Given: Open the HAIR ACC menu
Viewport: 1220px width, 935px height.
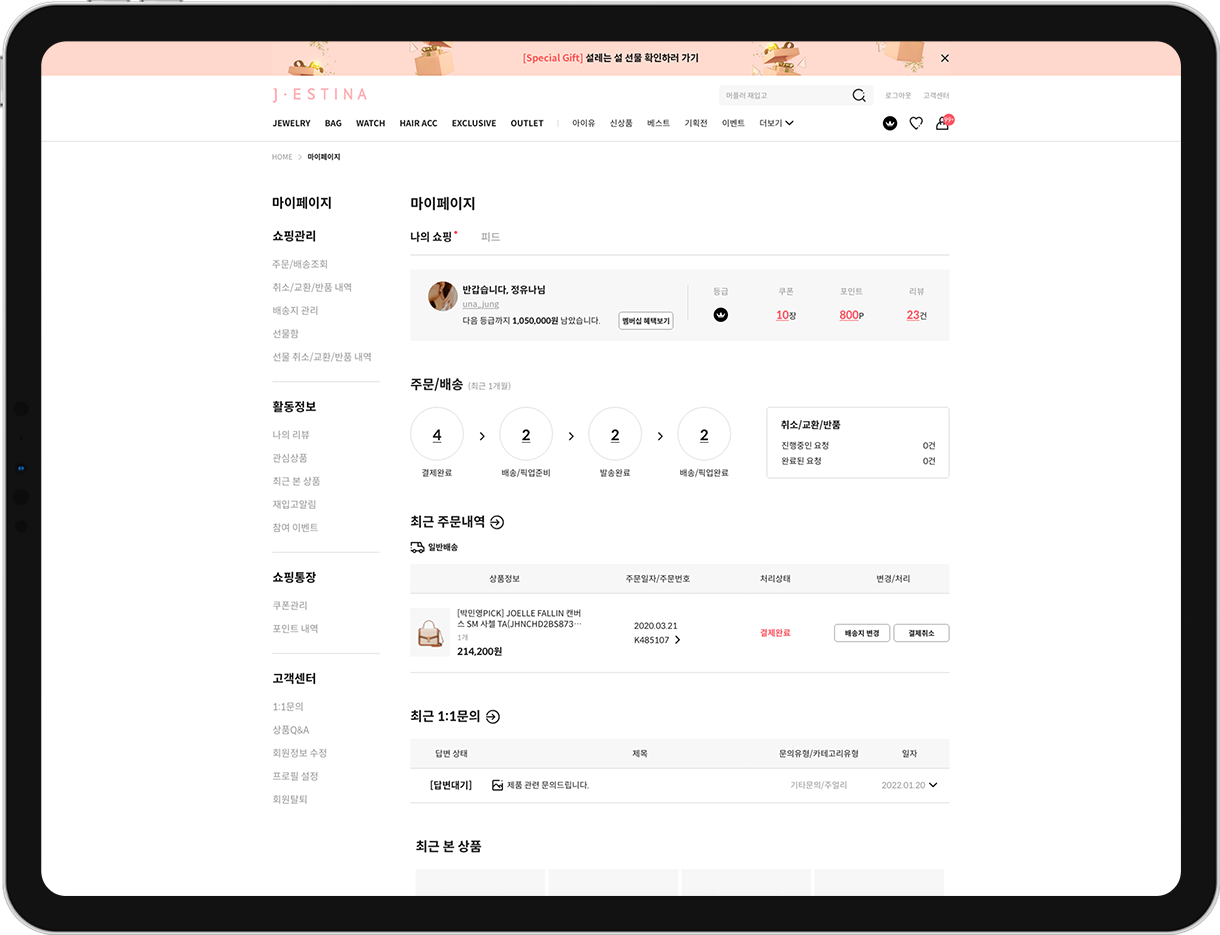Looking at the screenshot, I should click(418, 123).
